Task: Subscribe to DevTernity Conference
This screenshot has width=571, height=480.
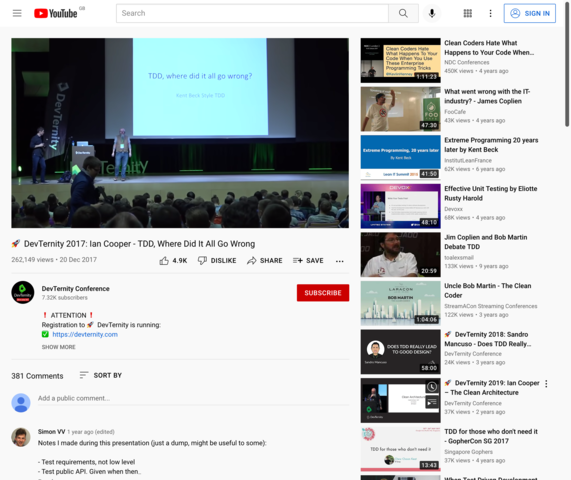Action: 323,293
